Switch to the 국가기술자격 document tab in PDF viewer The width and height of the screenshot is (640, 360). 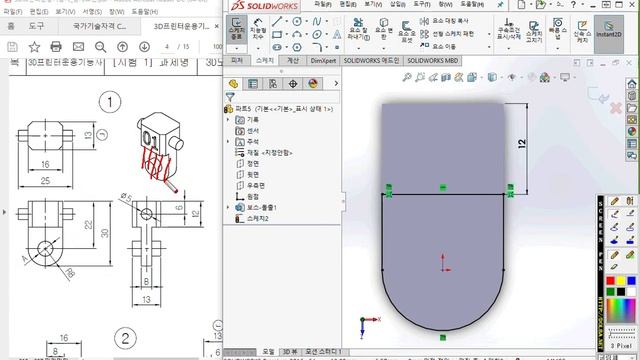click(99, 26)
